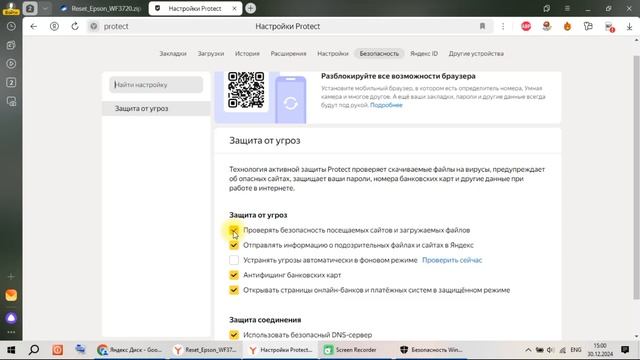Add a sidebar item with the plus icon

[11, 277]
